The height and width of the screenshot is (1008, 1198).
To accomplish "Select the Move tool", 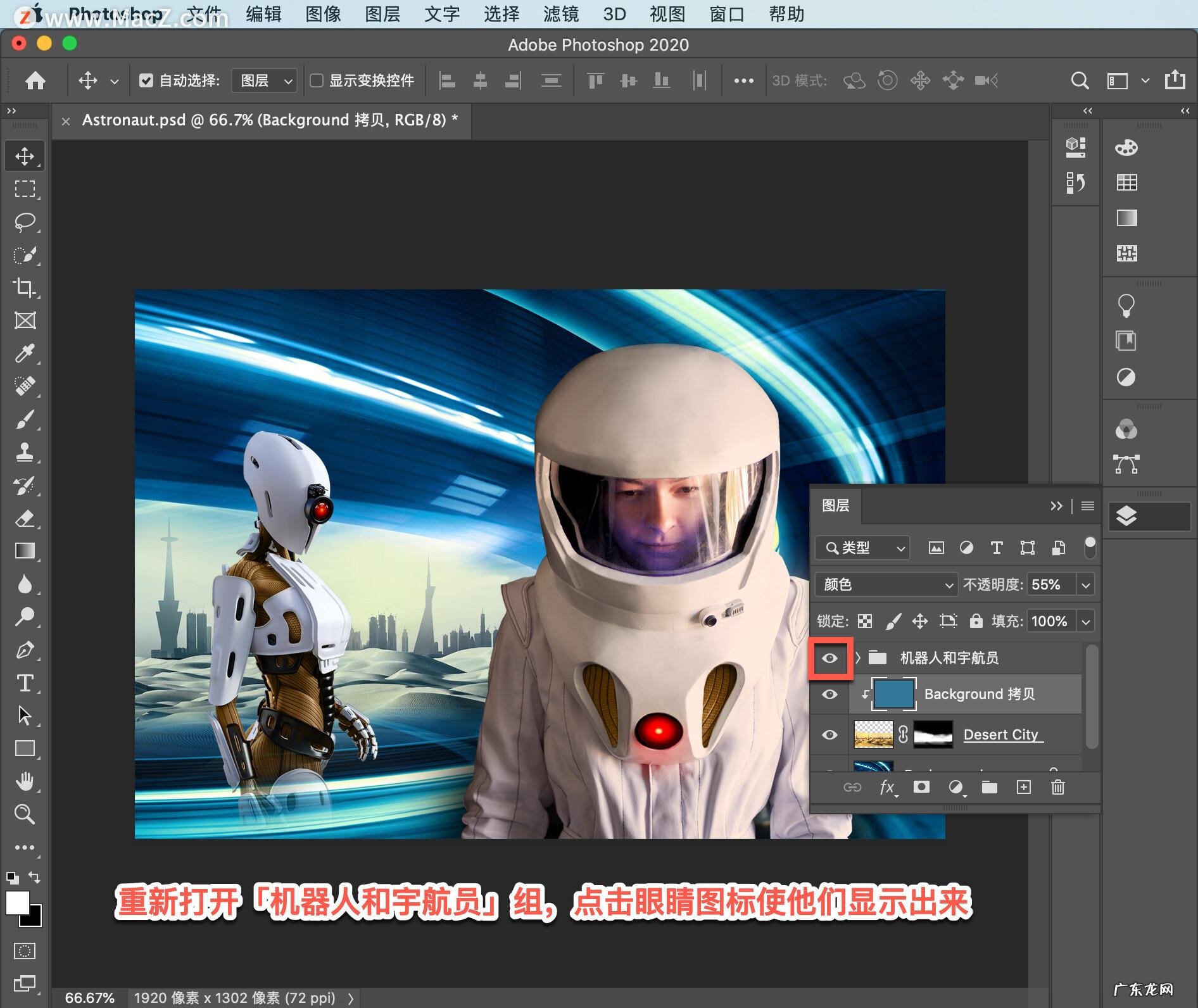I will (x=25, y=155).
